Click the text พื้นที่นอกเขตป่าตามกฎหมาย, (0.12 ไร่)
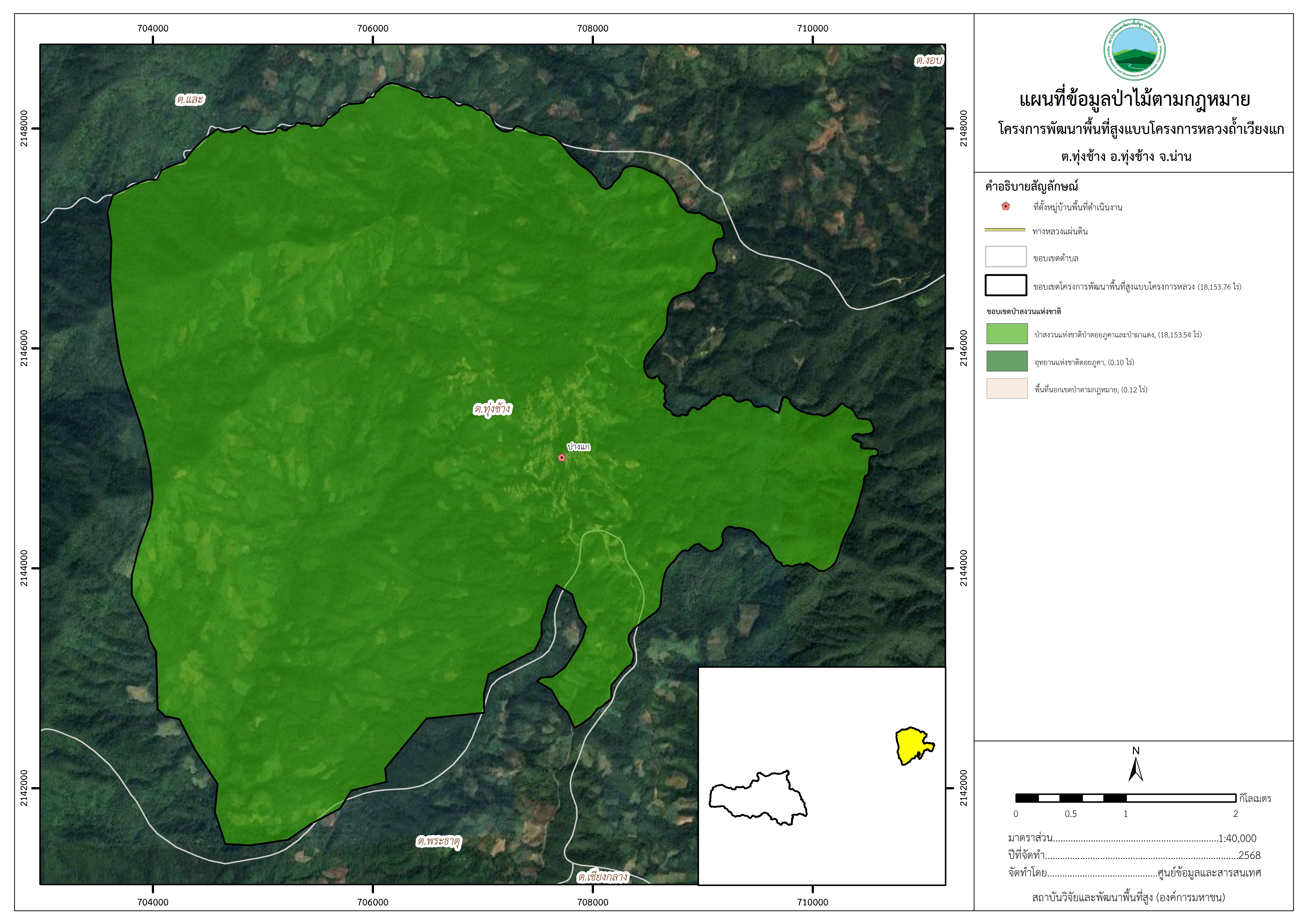 (1091, 390)
